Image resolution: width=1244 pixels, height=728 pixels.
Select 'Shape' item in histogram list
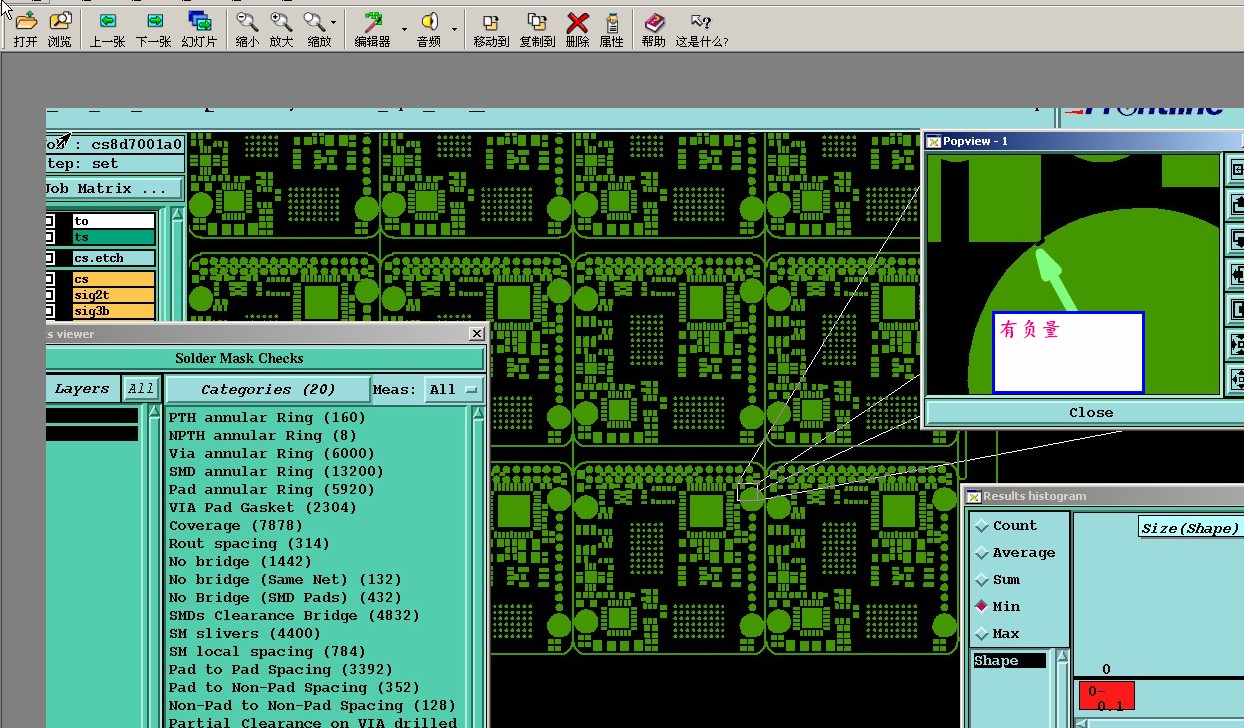(1010, 661)
